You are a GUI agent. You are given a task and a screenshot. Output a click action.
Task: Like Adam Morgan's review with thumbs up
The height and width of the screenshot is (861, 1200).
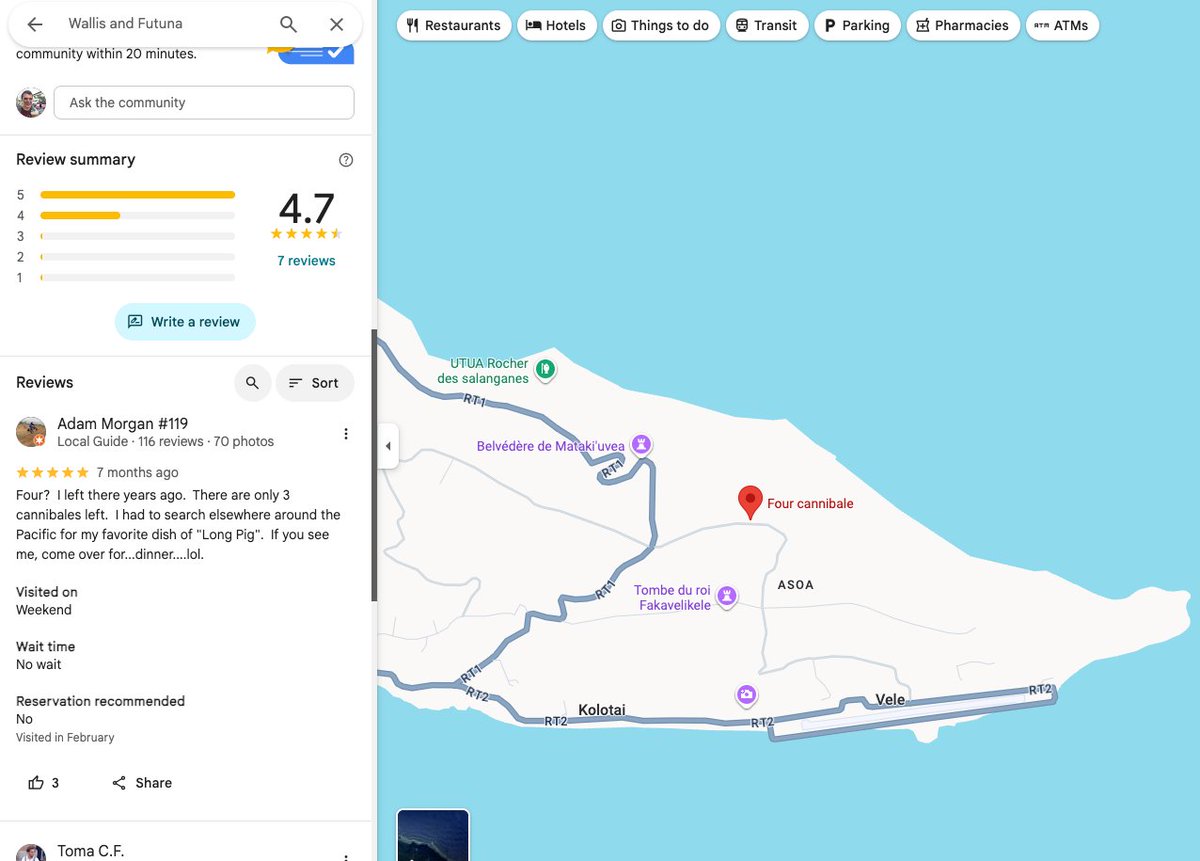pos(43,783)
